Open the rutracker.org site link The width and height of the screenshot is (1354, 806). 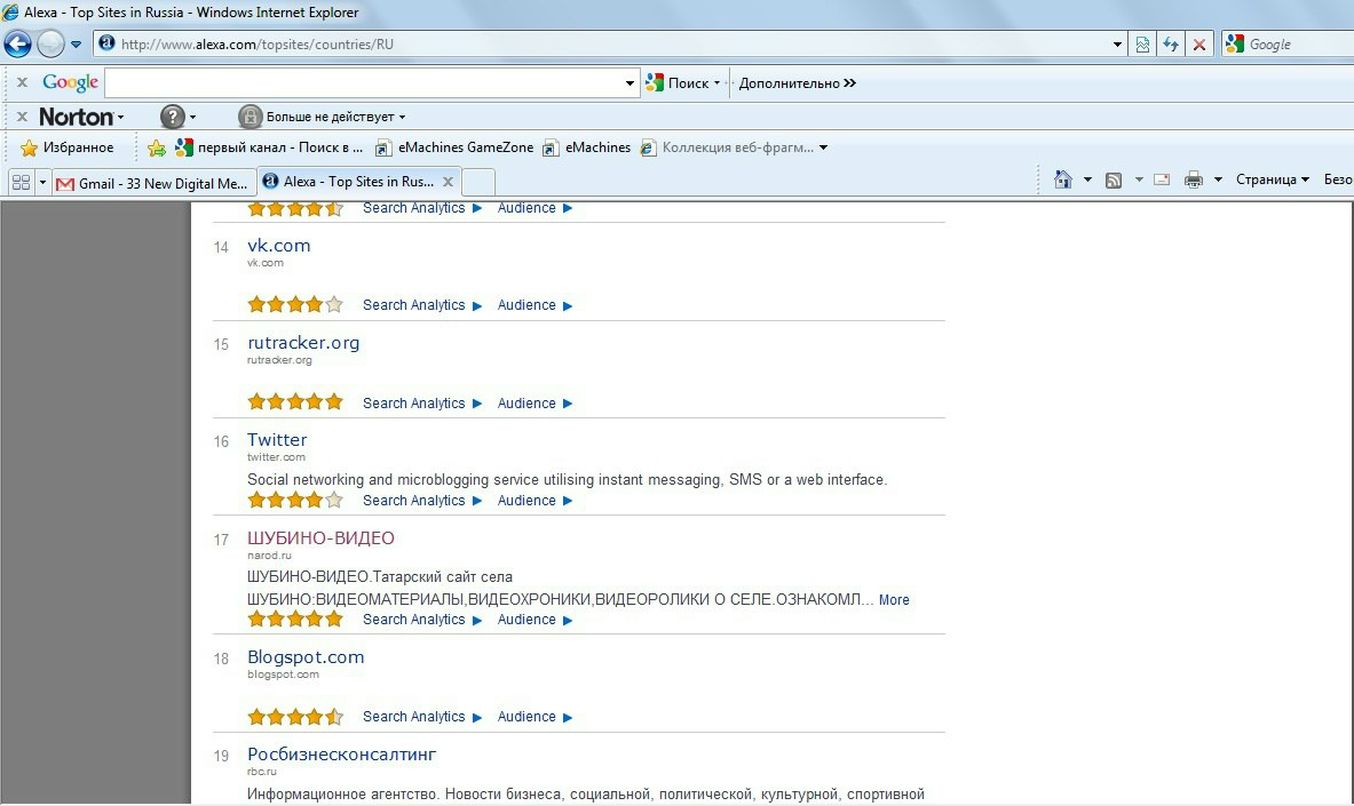303,342
